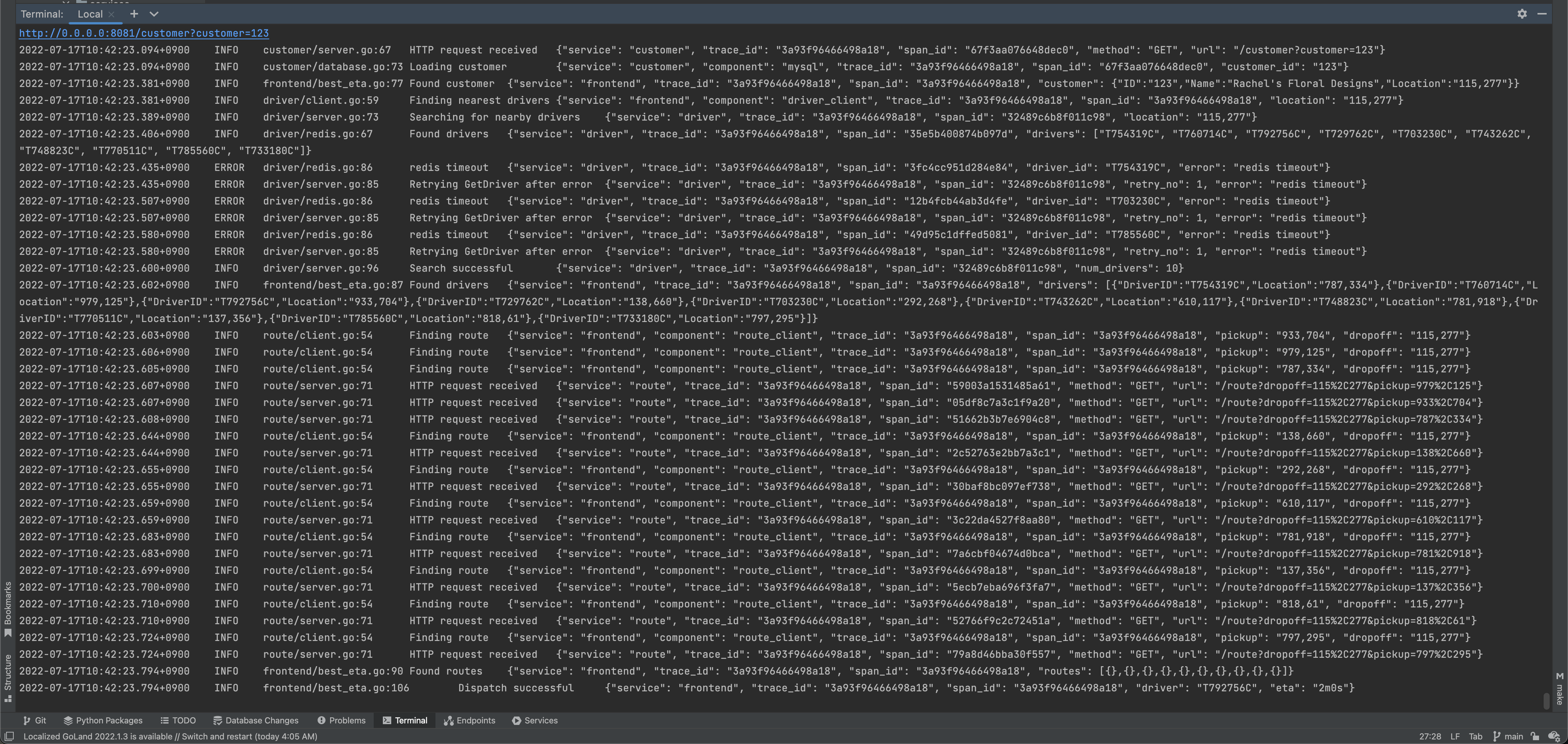Image resolution: width=1568 pixels, height=744 pixels.
Task: Open the Python Packages tool window
Action: (102, 720)
